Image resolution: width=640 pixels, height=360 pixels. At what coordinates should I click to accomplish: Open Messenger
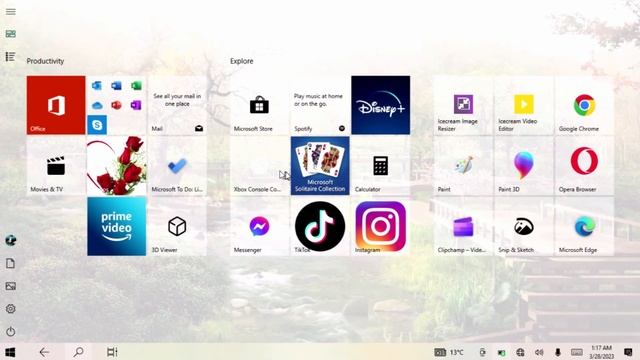tap(259, 226)
